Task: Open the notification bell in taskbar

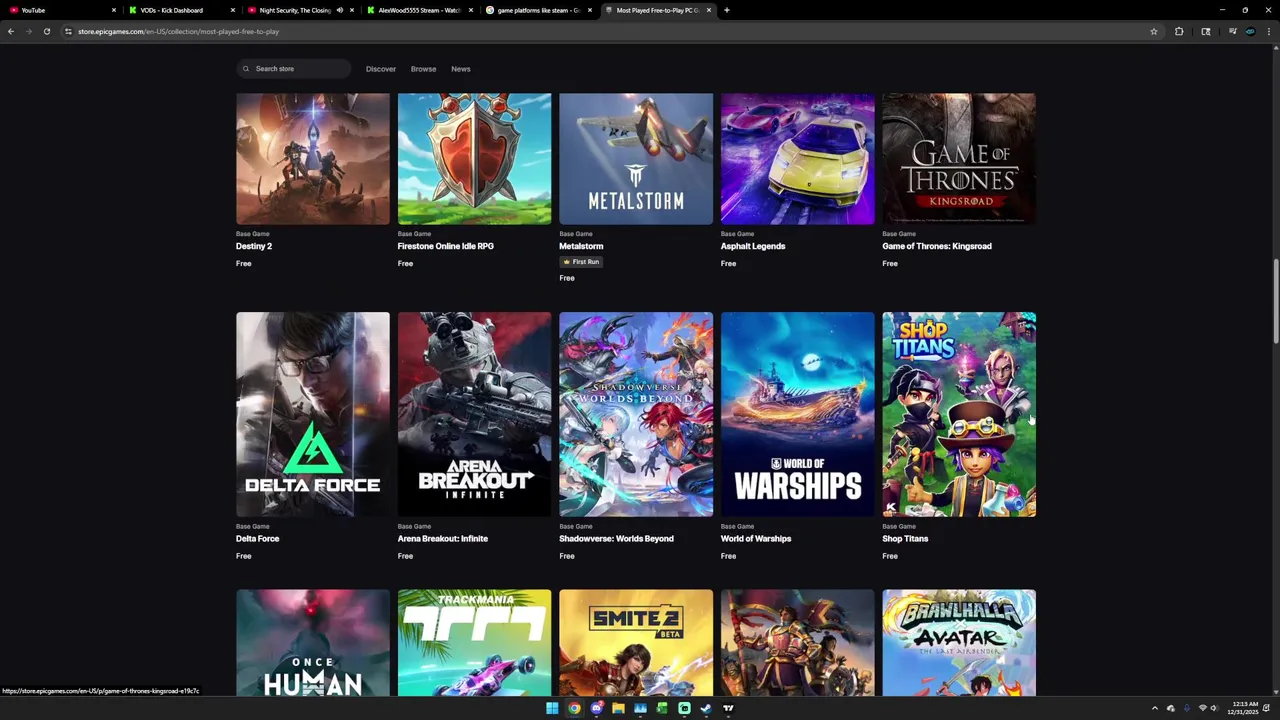Action: click(1266, 708)
